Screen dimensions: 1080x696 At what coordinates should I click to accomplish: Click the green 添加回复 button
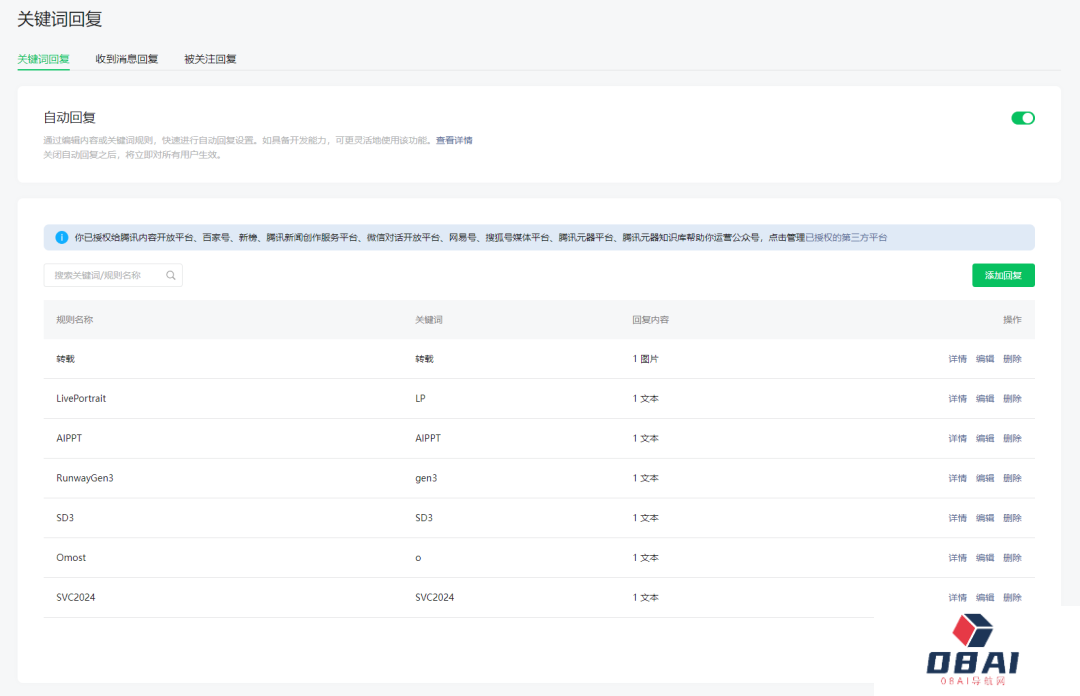[1002, 275]
